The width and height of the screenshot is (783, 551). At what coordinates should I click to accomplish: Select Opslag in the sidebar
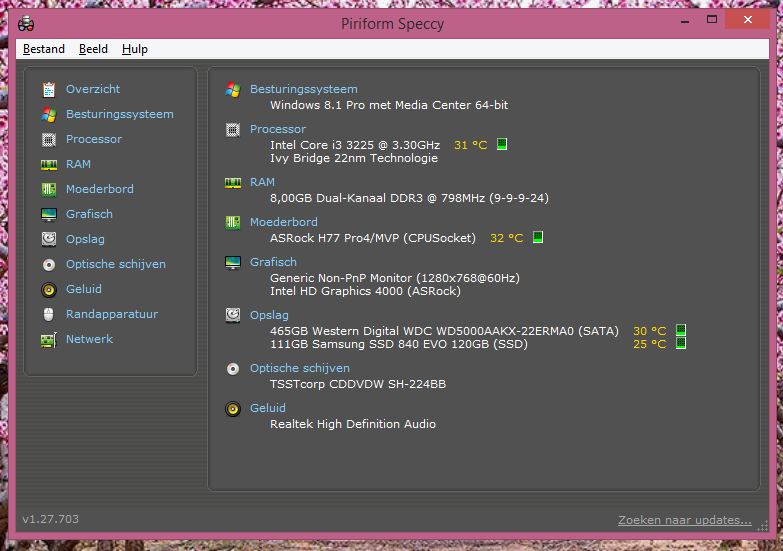[x=85, y=239]
